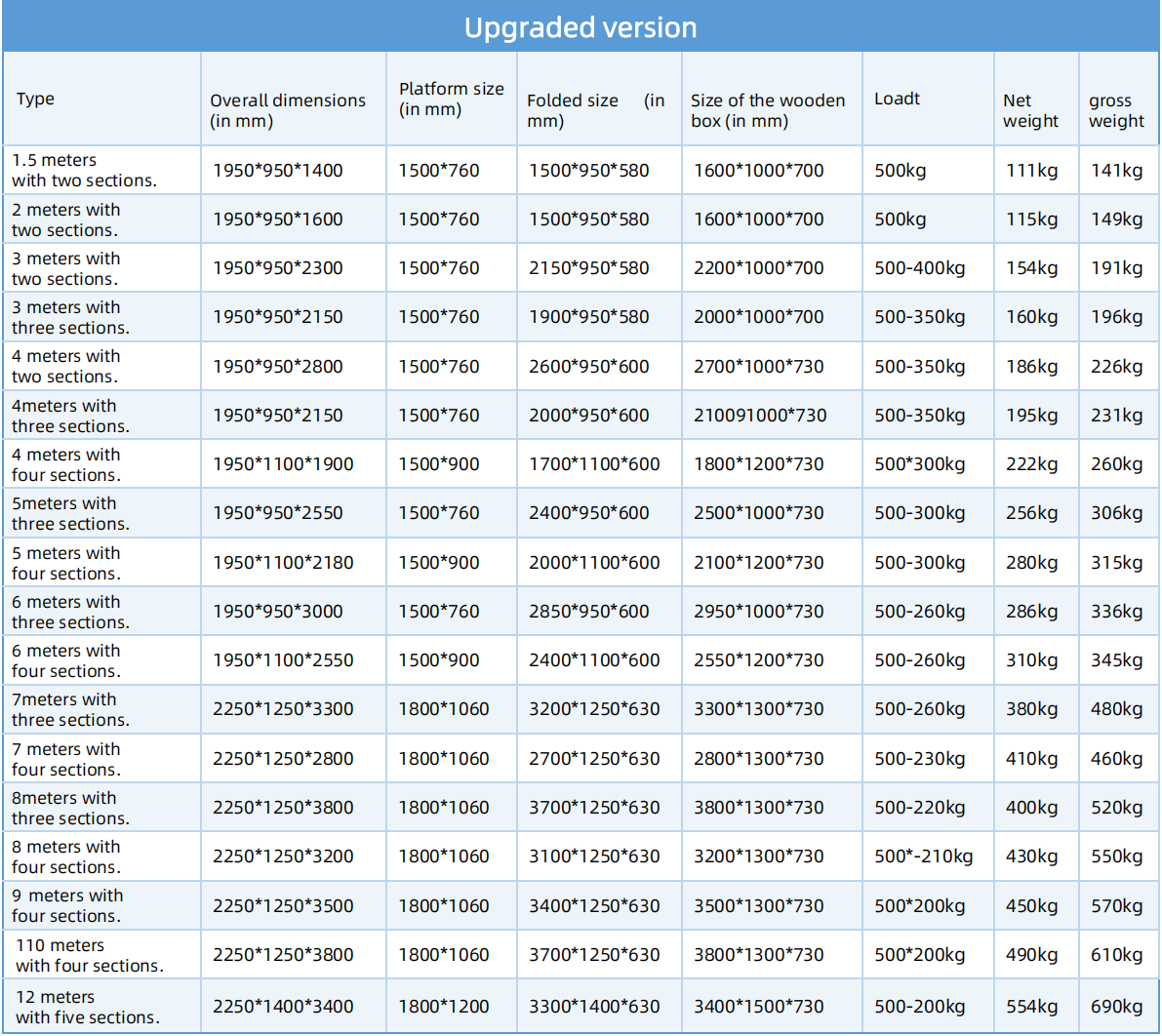Screen dimensions: 1162x1036
Task: Click the "Overall dimensions (in mm)" header
Action: (288, 110)
